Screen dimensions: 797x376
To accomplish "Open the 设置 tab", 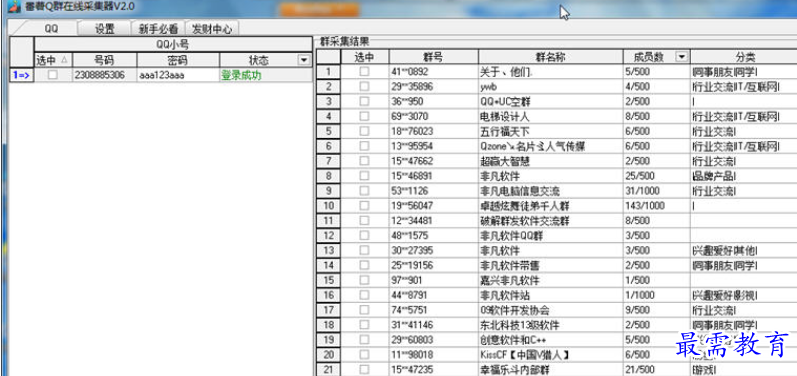I will (x=105, y=29).
